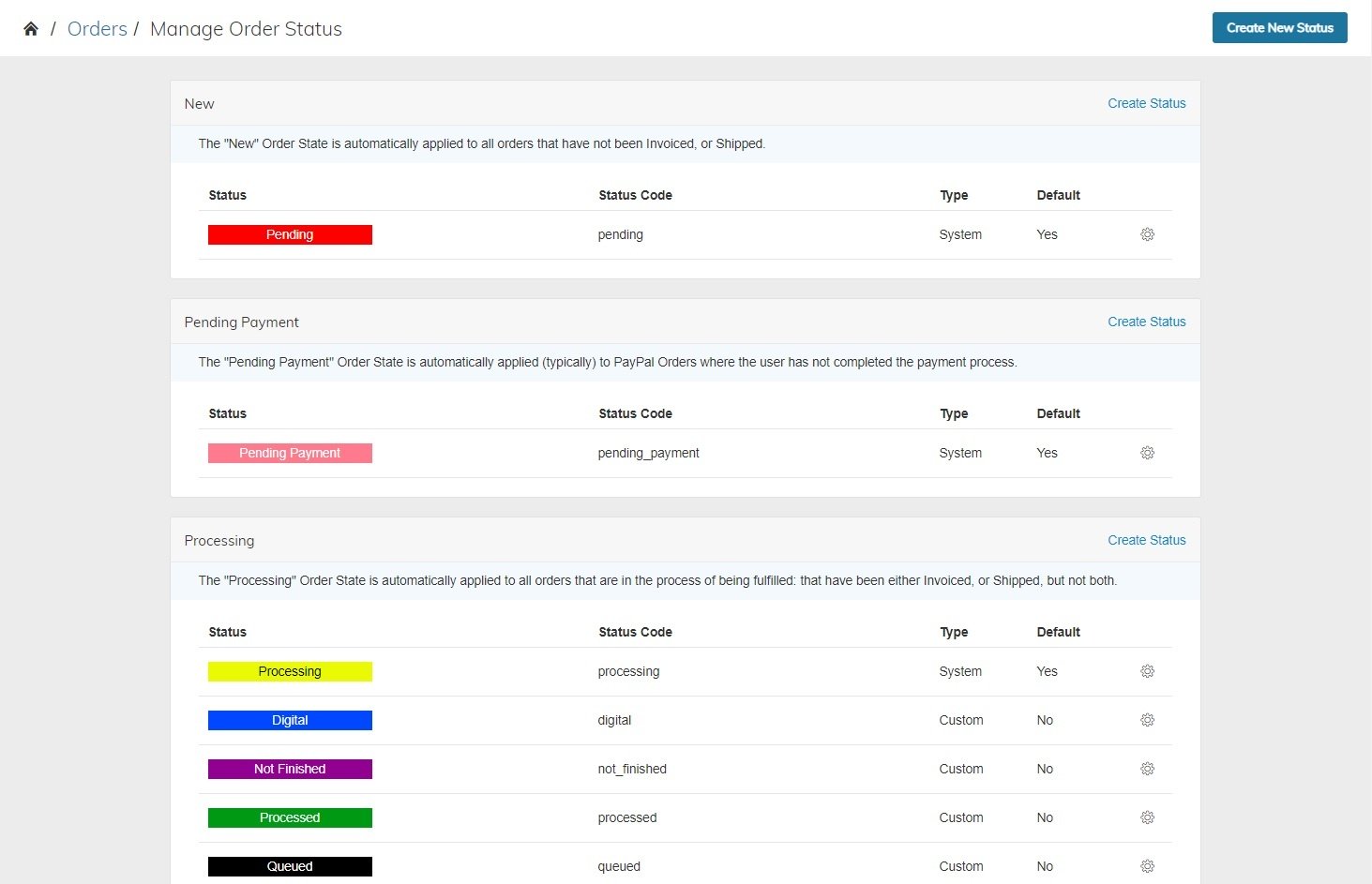Click the Manage Order Status breadcrumb title

point(246,29)
